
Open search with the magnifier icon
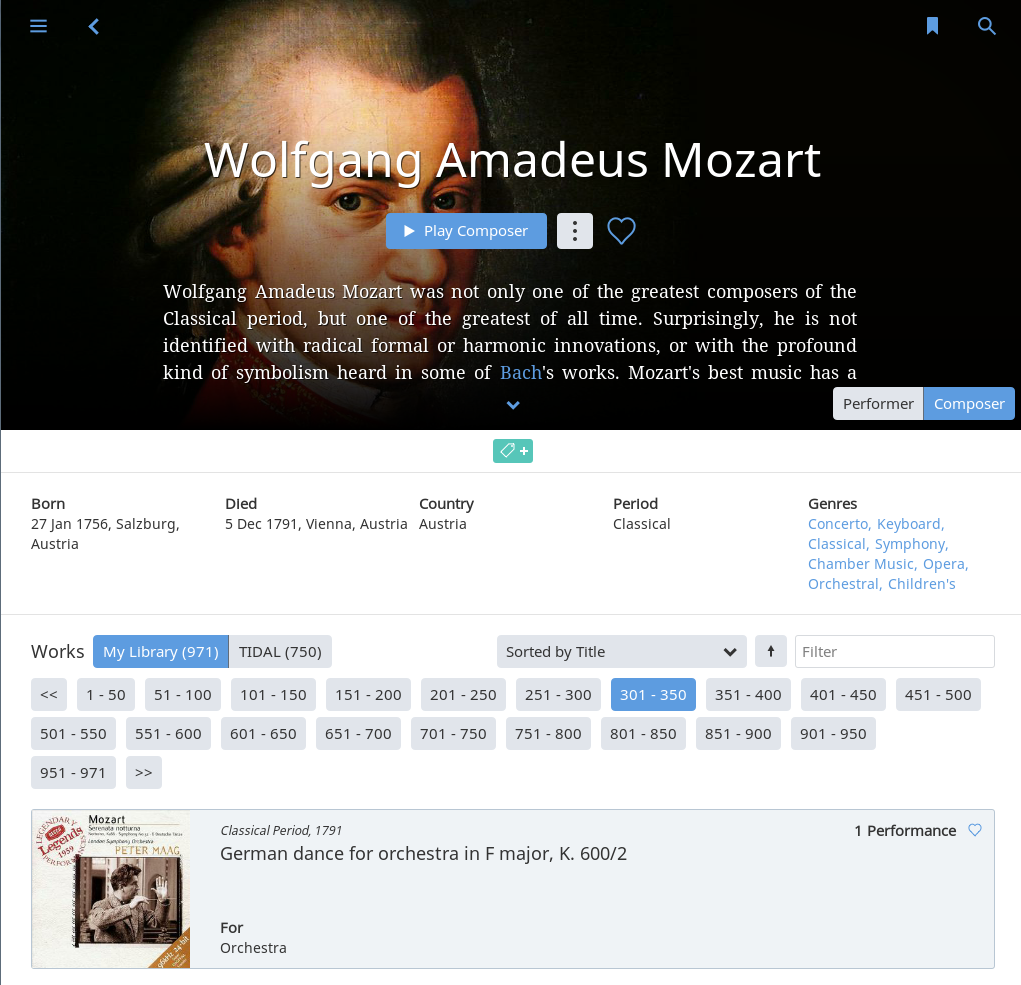click(x=986, y=26)
